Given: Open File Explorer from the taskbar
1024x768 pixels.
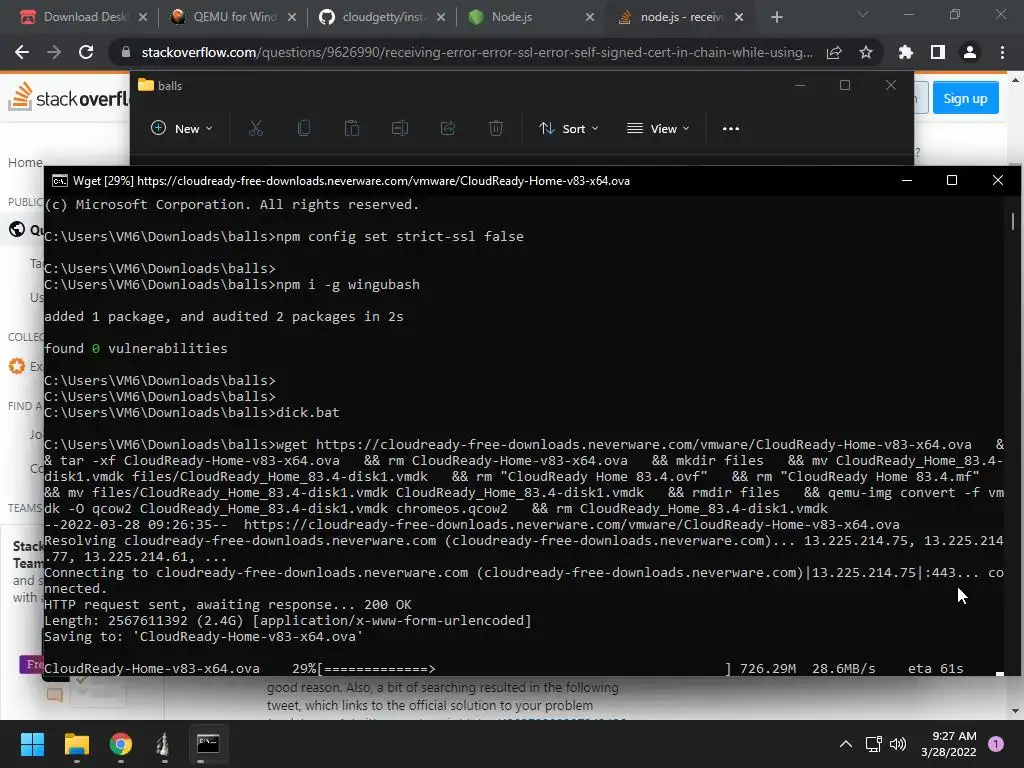Looking at the screenshot, I should click(76, 744).
